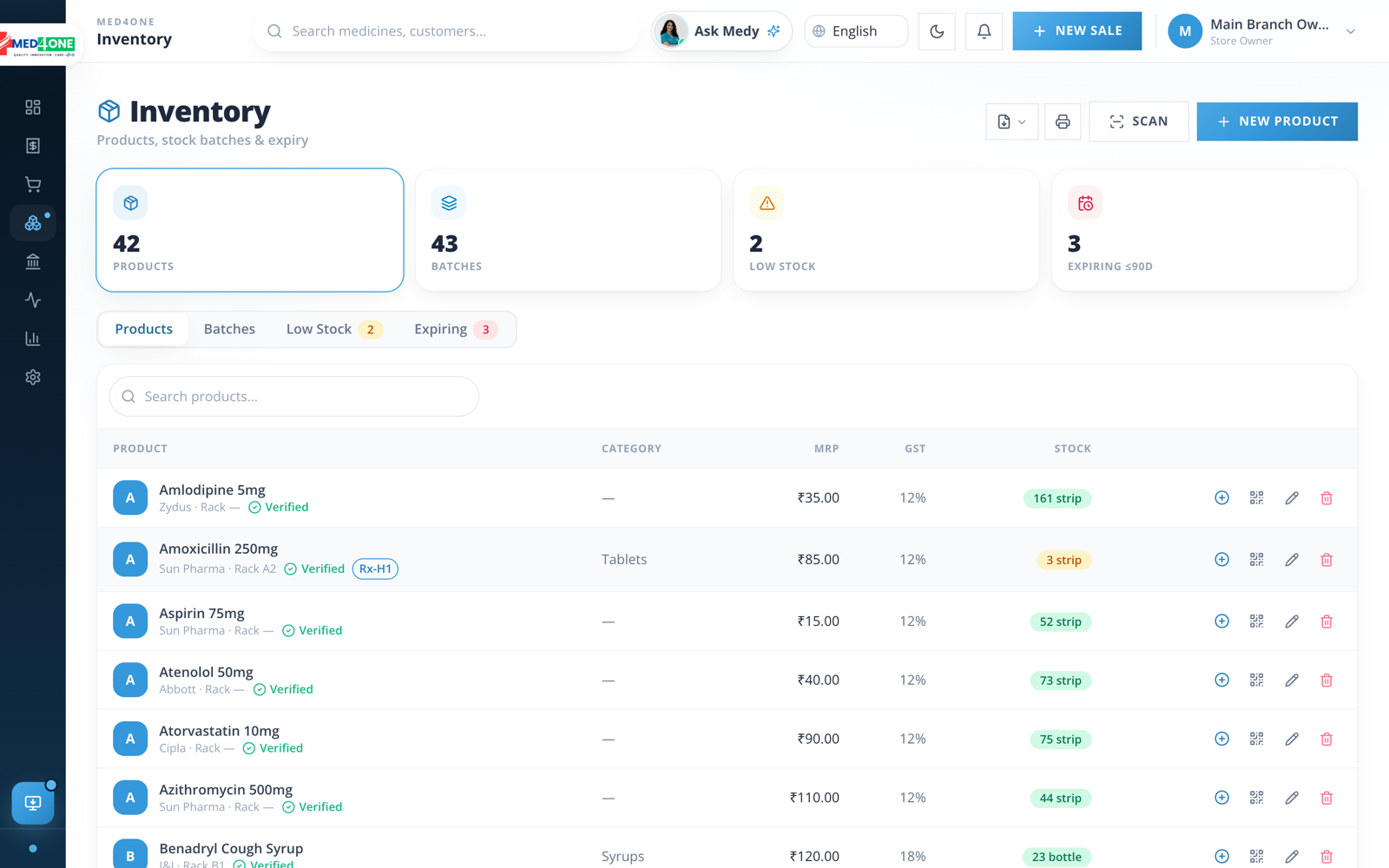Switch to the Batches tab
1389x868 pixels.
coord(229,329)
